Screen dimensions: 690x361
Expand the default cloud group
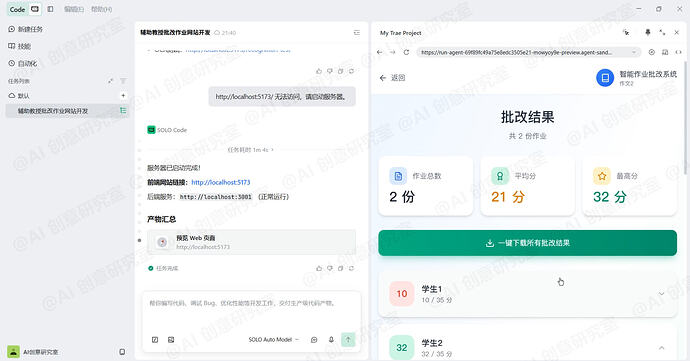click(19, 96)
